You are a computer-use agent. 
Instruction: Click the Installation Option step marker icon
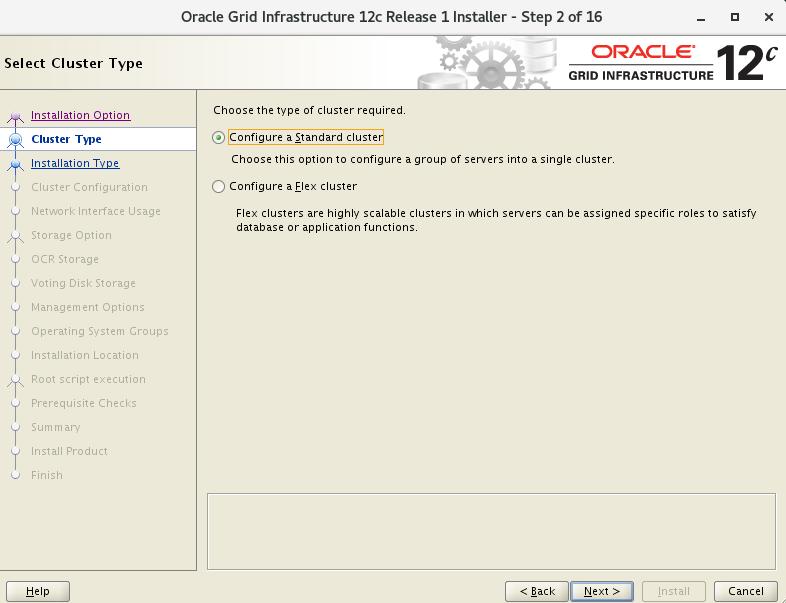[x=15, y=116]
